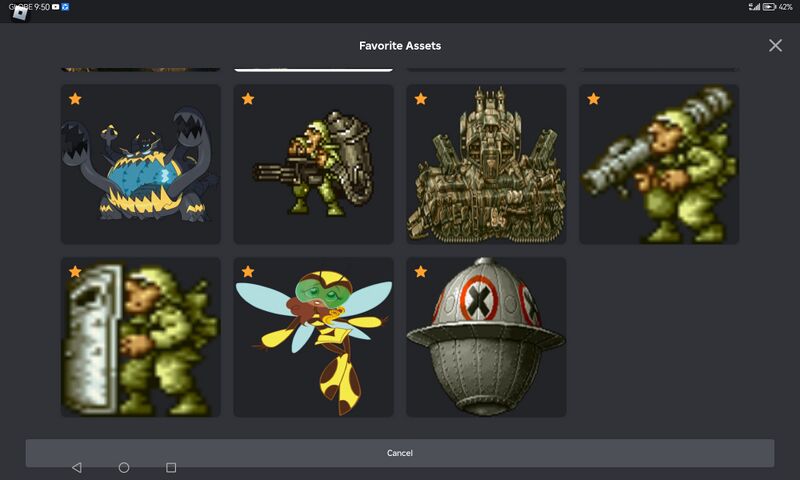
Task: Toggle the star on the bazooka soldier asset
Action: click(594, 99)
